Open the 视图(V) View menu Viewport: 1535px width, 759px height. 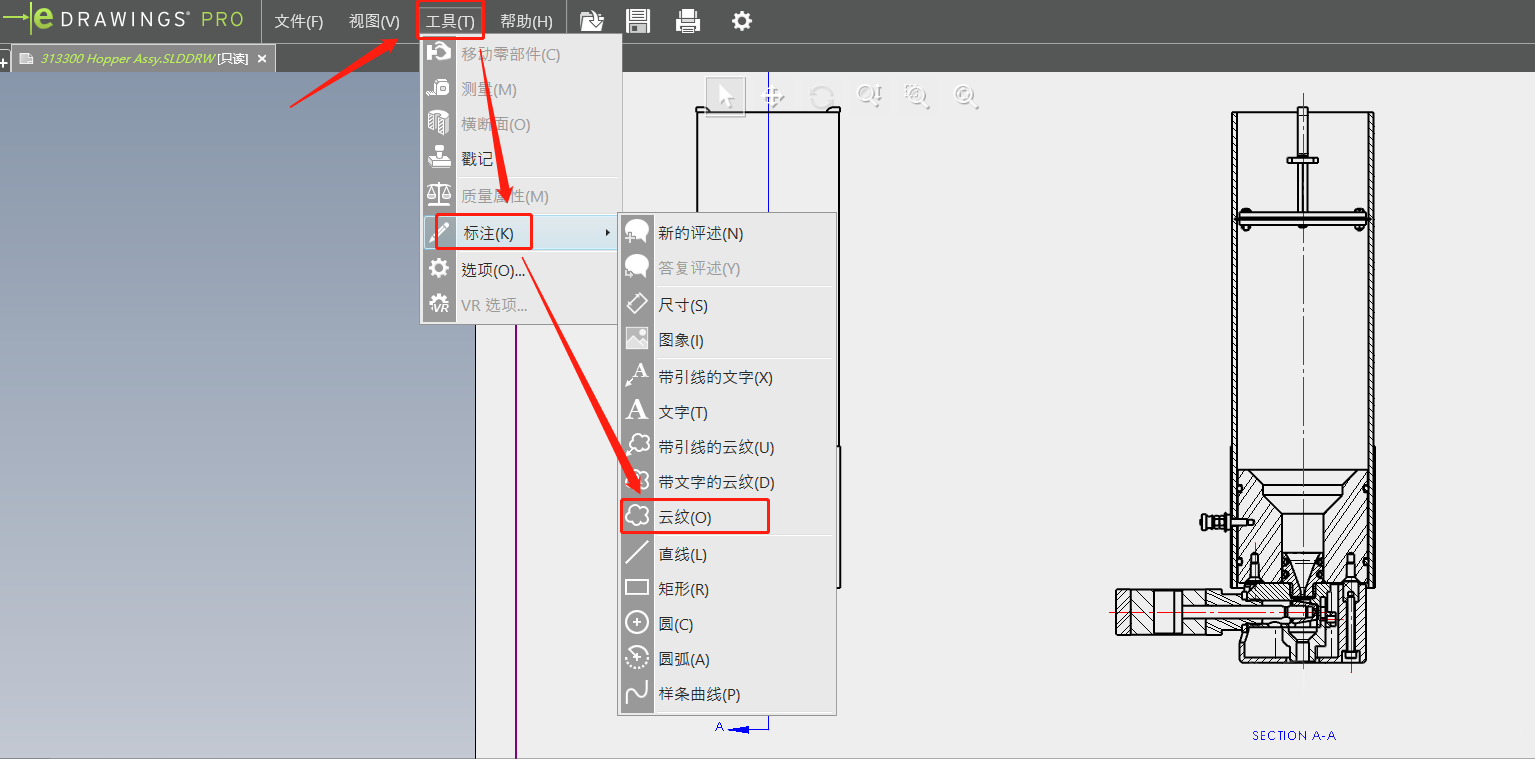tap(374, 21)
